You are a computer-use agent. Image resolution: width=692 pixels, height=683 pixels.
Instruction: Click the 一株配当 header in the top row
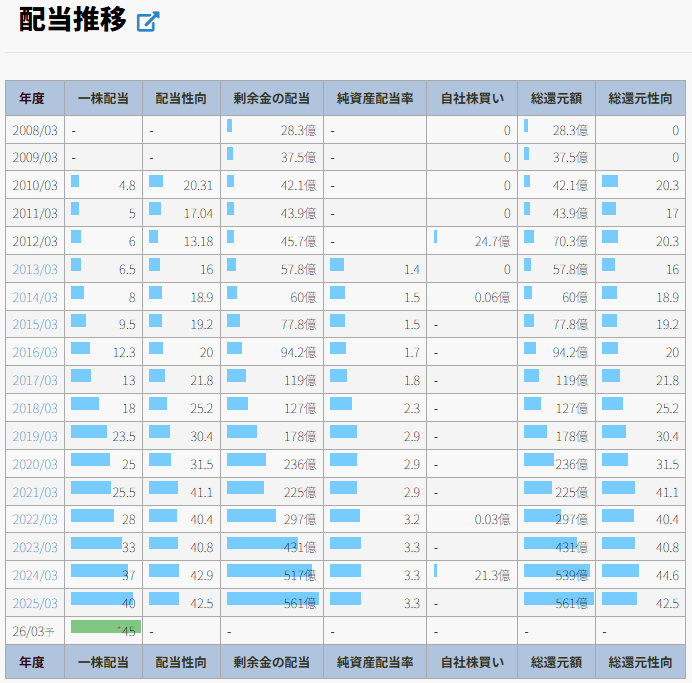tap(103, 98)
